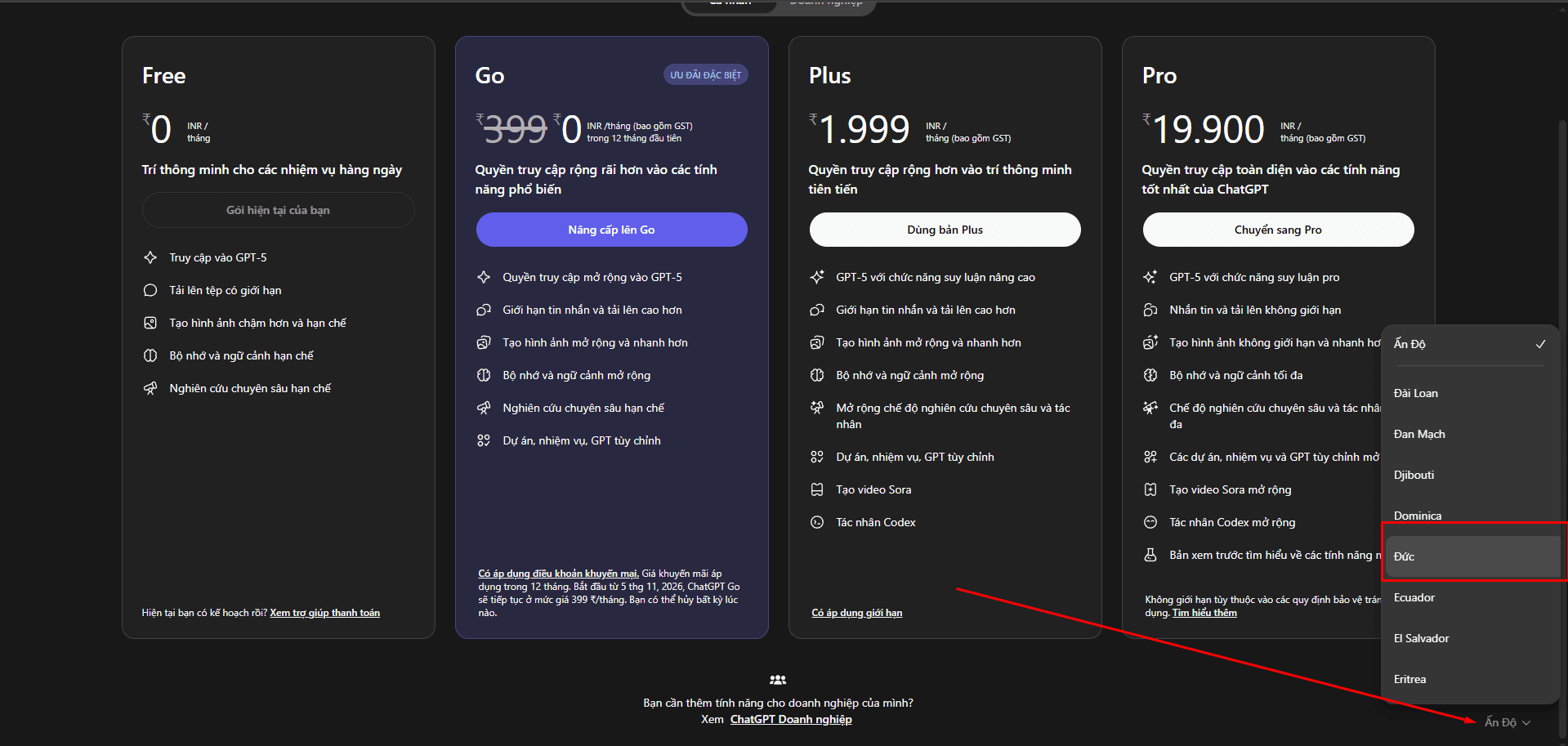Click the Codex agent icon in Plus plan

click(816, 522)
